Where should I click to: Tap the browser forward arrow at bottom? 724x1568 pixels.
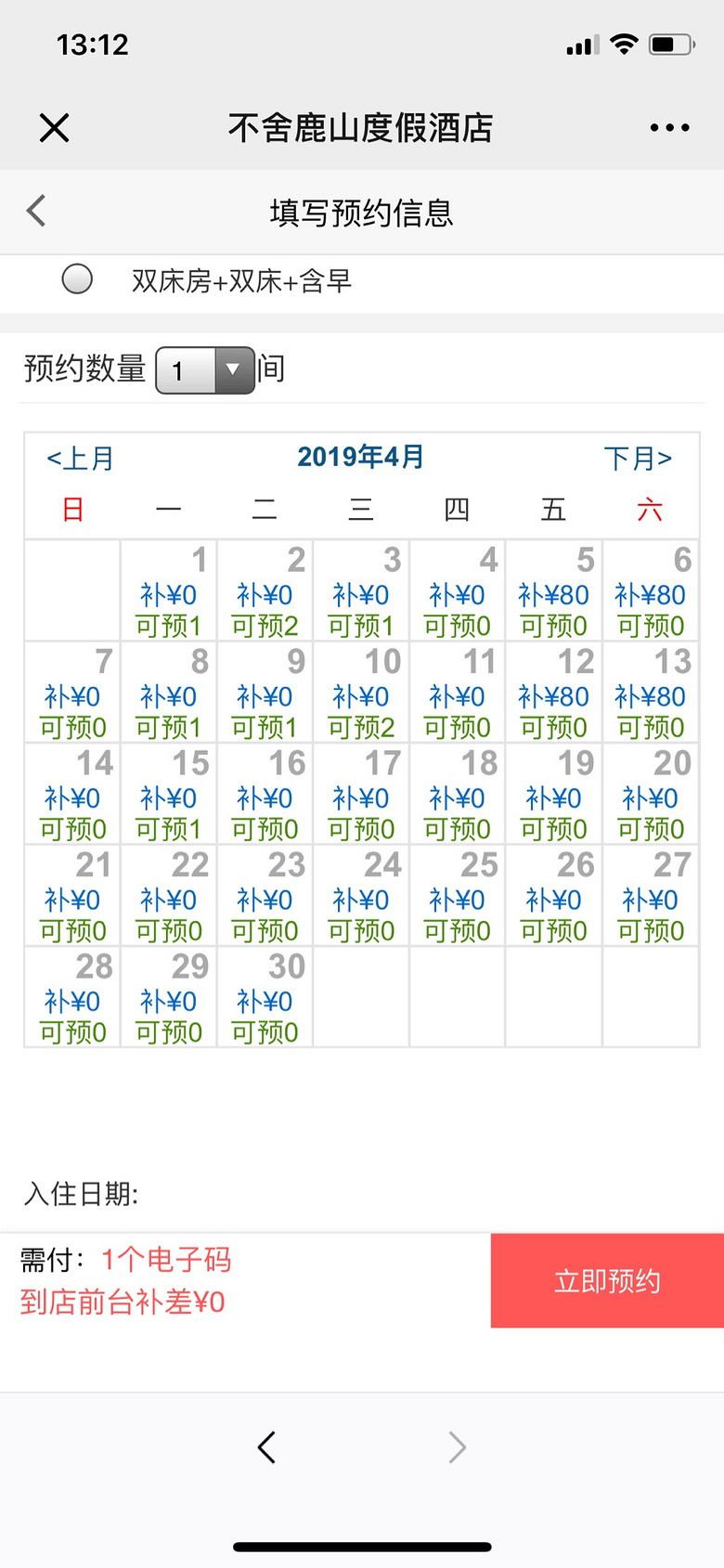pos(457,1446)
